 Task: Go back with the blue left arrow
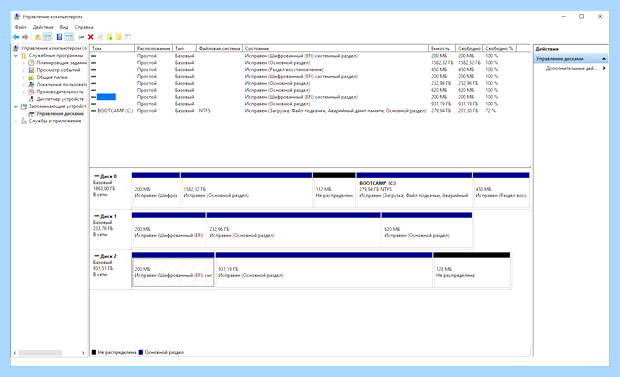[x=16, y=37]
